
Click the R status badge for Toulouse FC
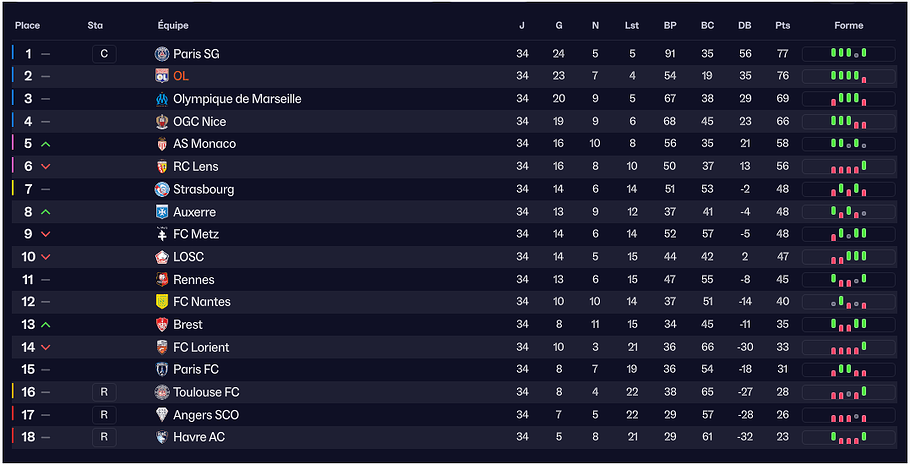[x=104, y=392]
